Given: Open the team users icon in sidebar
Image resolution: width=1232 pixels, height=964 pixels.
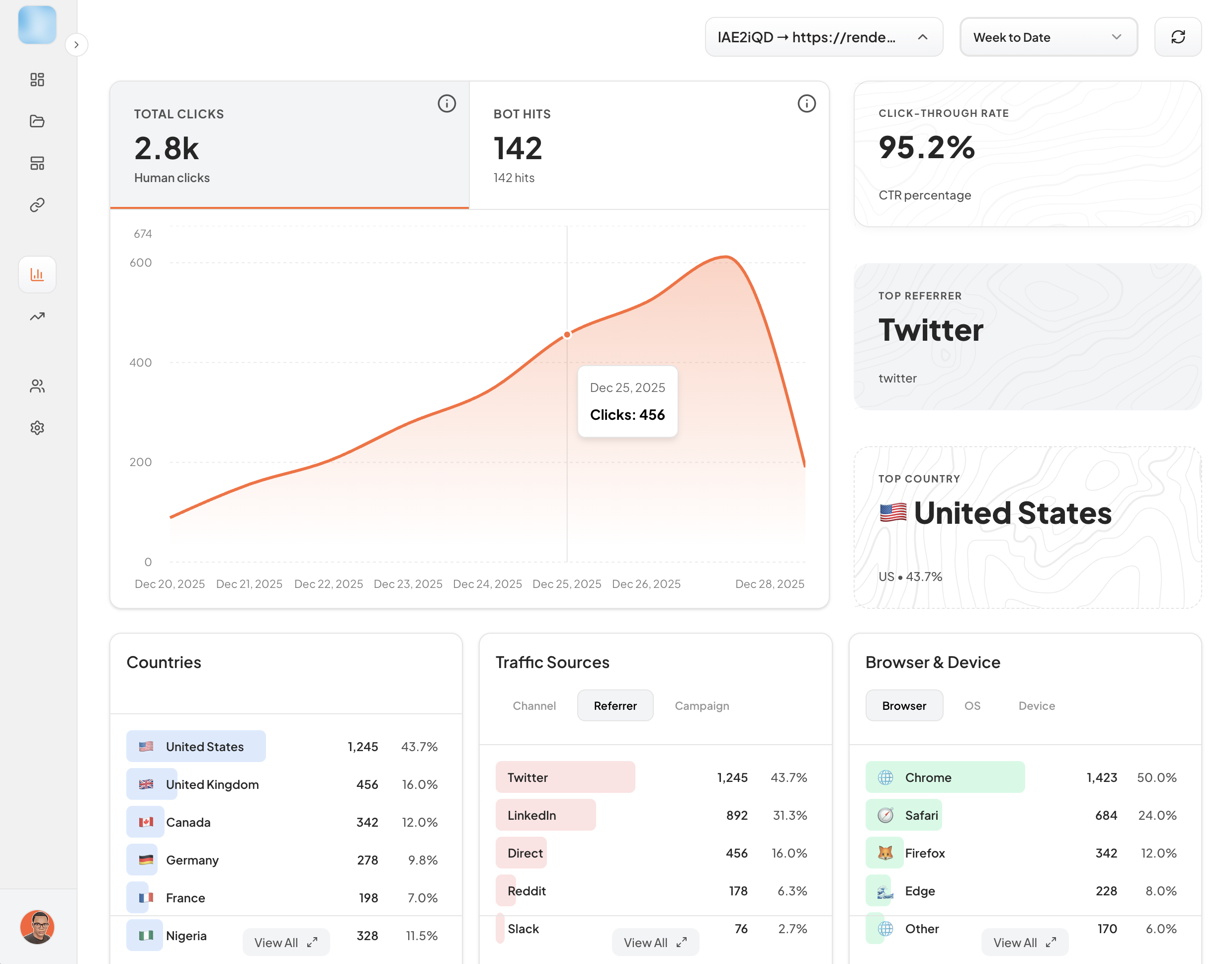Looking at the screenshot, I should [37, 386].
